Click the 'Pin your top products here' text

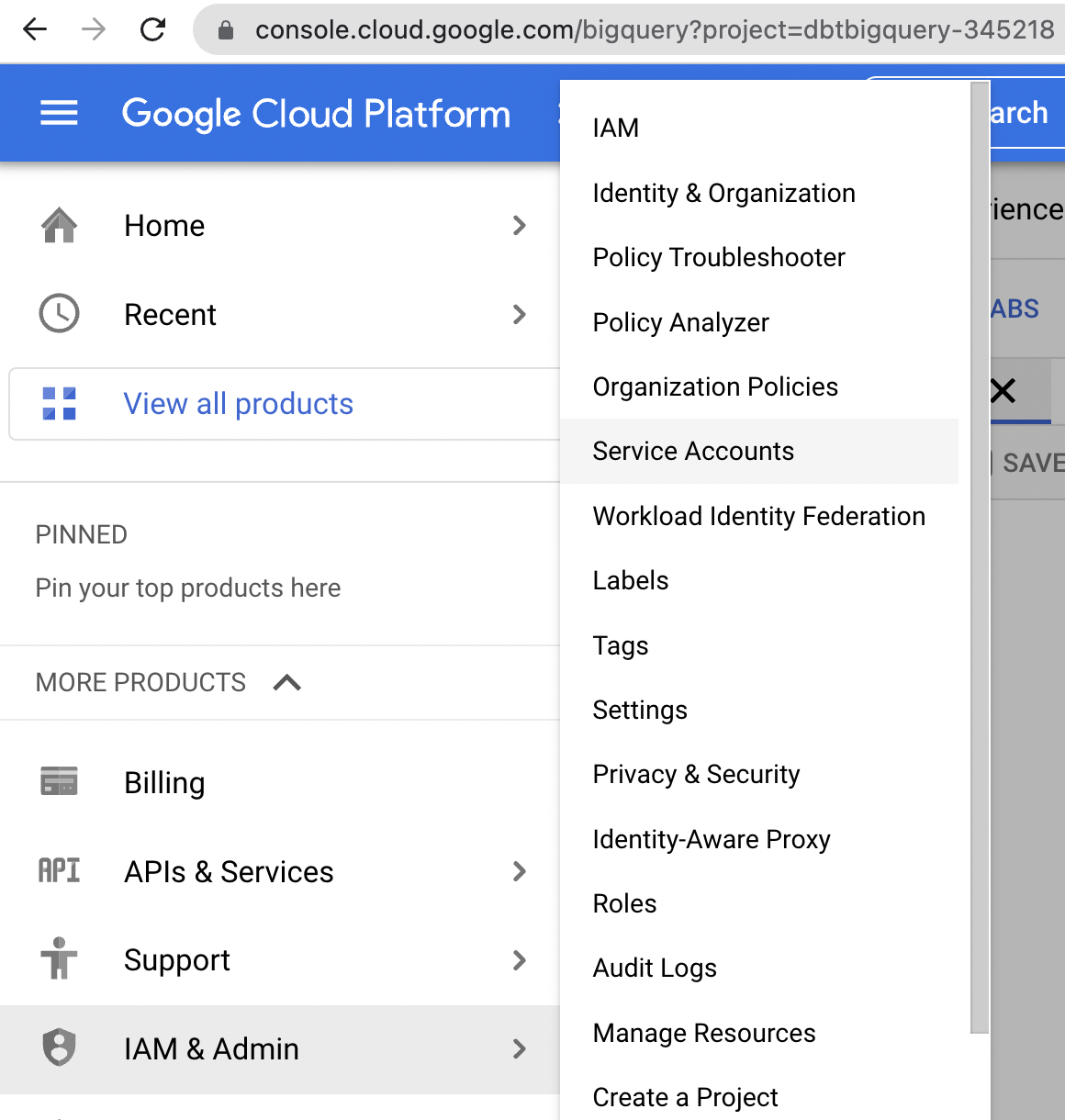click(x=188, y=588)
